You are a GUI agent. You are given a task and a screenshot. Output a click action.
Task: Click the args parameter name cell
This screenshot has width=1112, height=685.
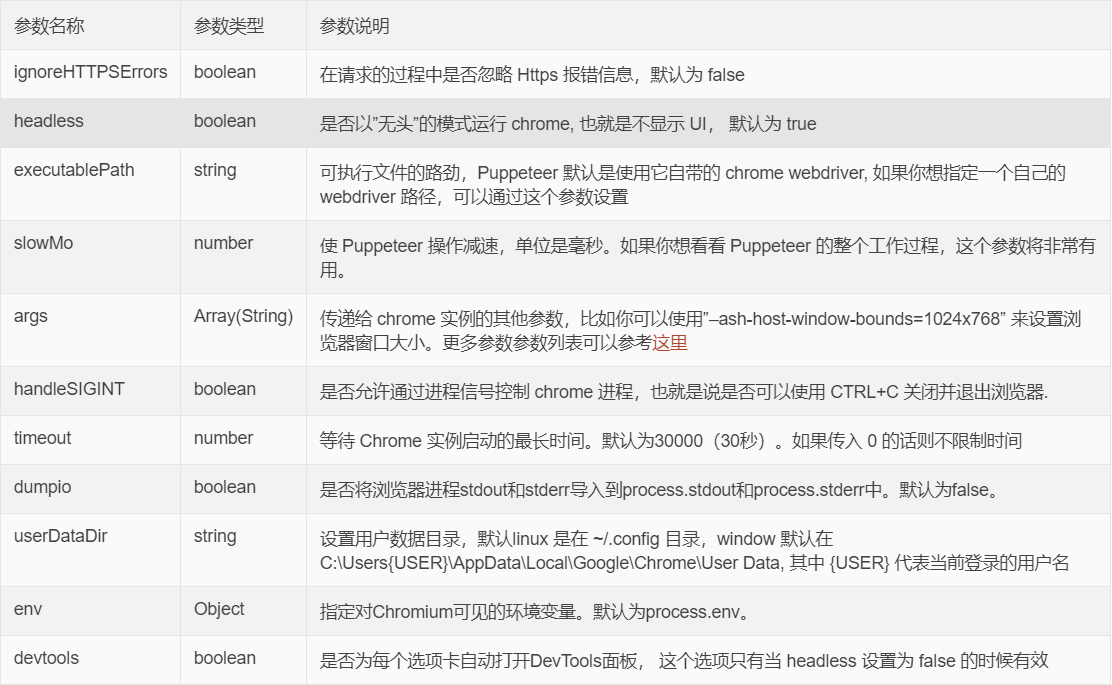(x=31, y=316)
